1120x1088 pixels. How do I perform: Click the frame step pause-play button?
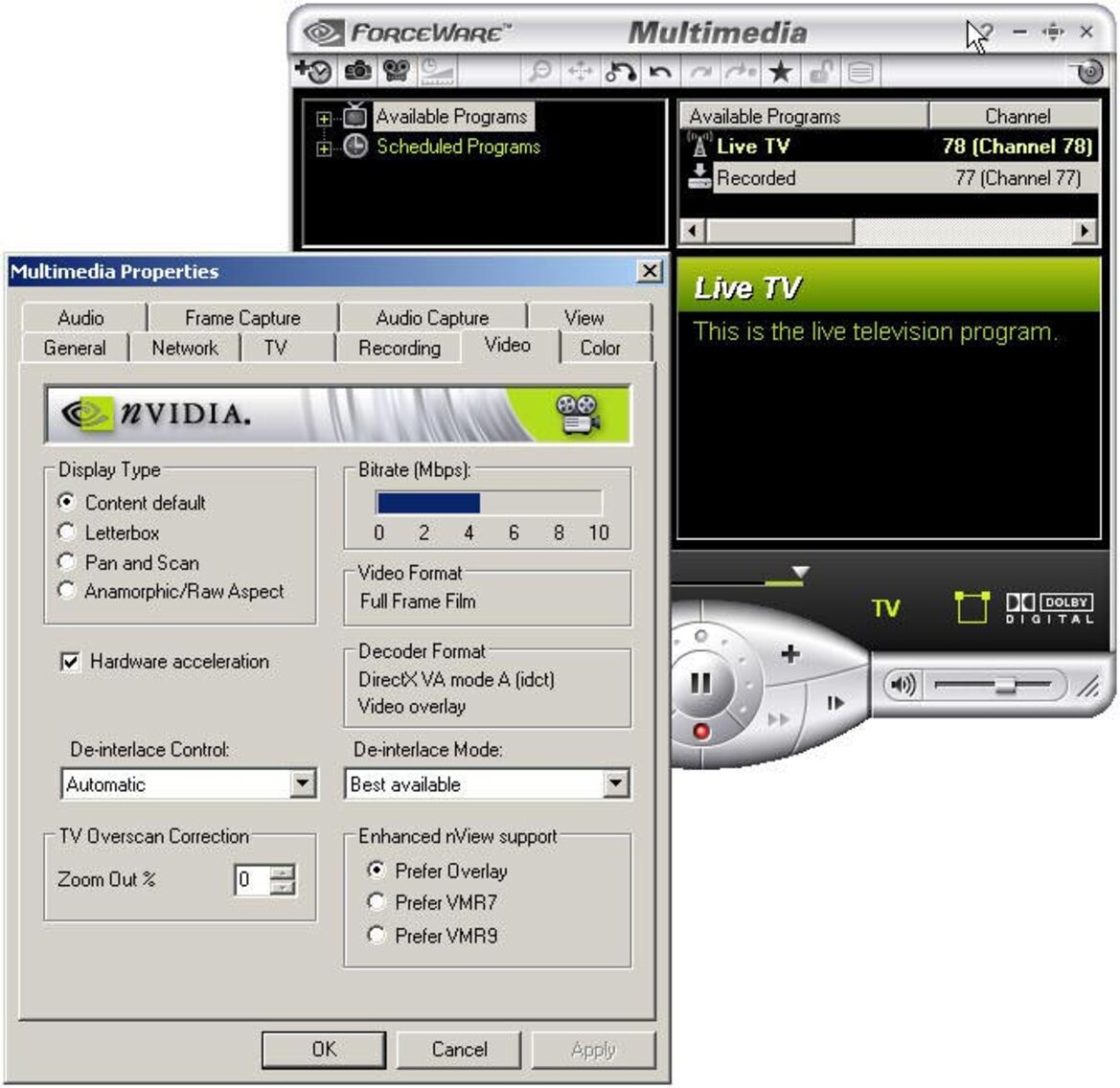click(835, 703)
